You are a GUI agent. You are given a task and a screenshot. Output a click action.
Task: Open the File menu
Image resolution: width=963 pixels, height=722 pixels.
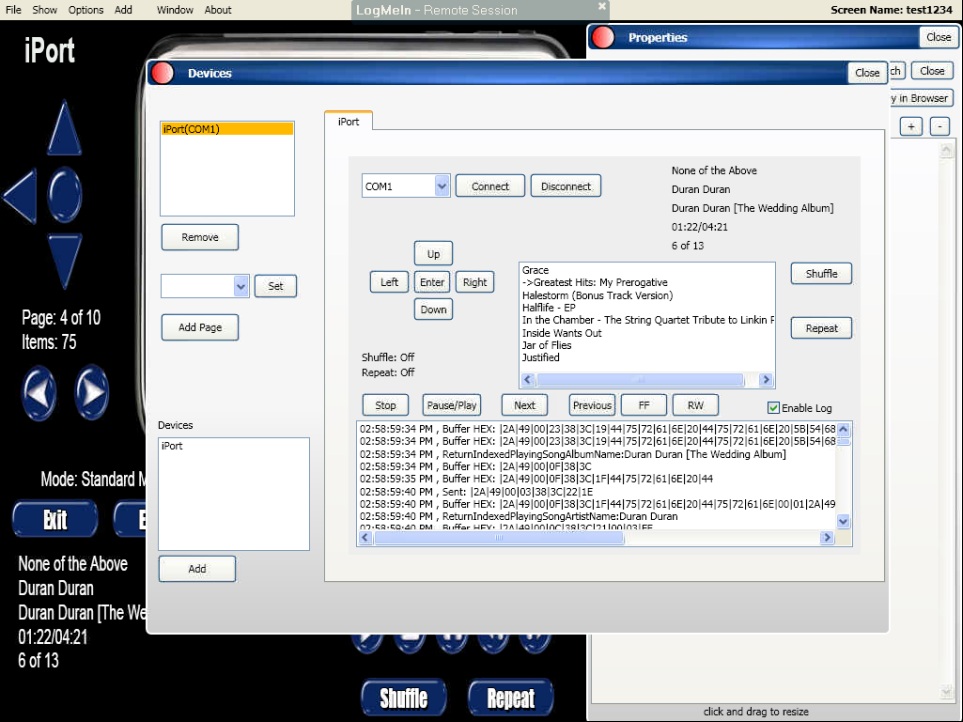13,10
